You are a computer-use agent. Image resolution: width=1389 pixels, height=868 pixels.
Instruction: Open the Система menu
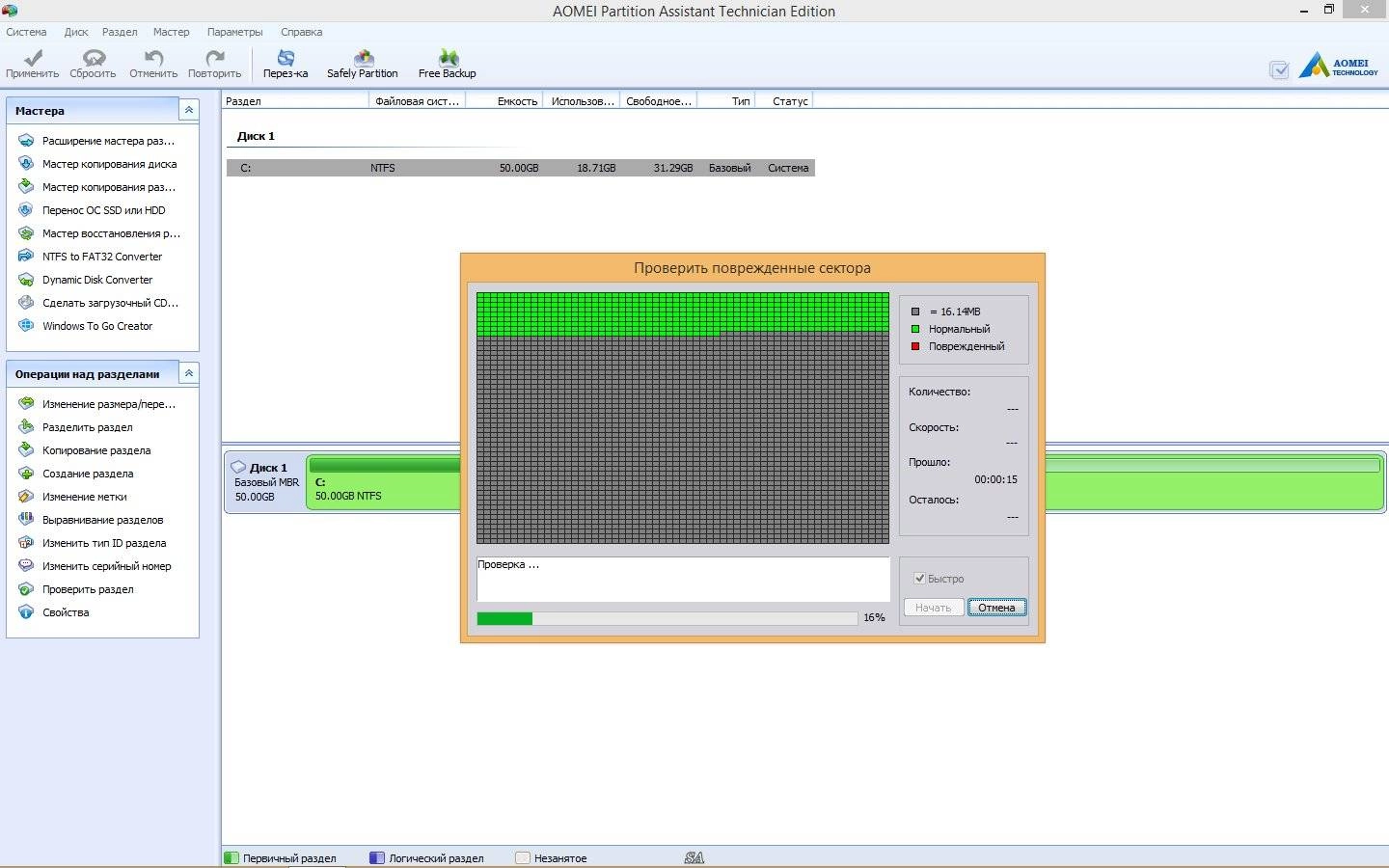[x=26, y=32]
